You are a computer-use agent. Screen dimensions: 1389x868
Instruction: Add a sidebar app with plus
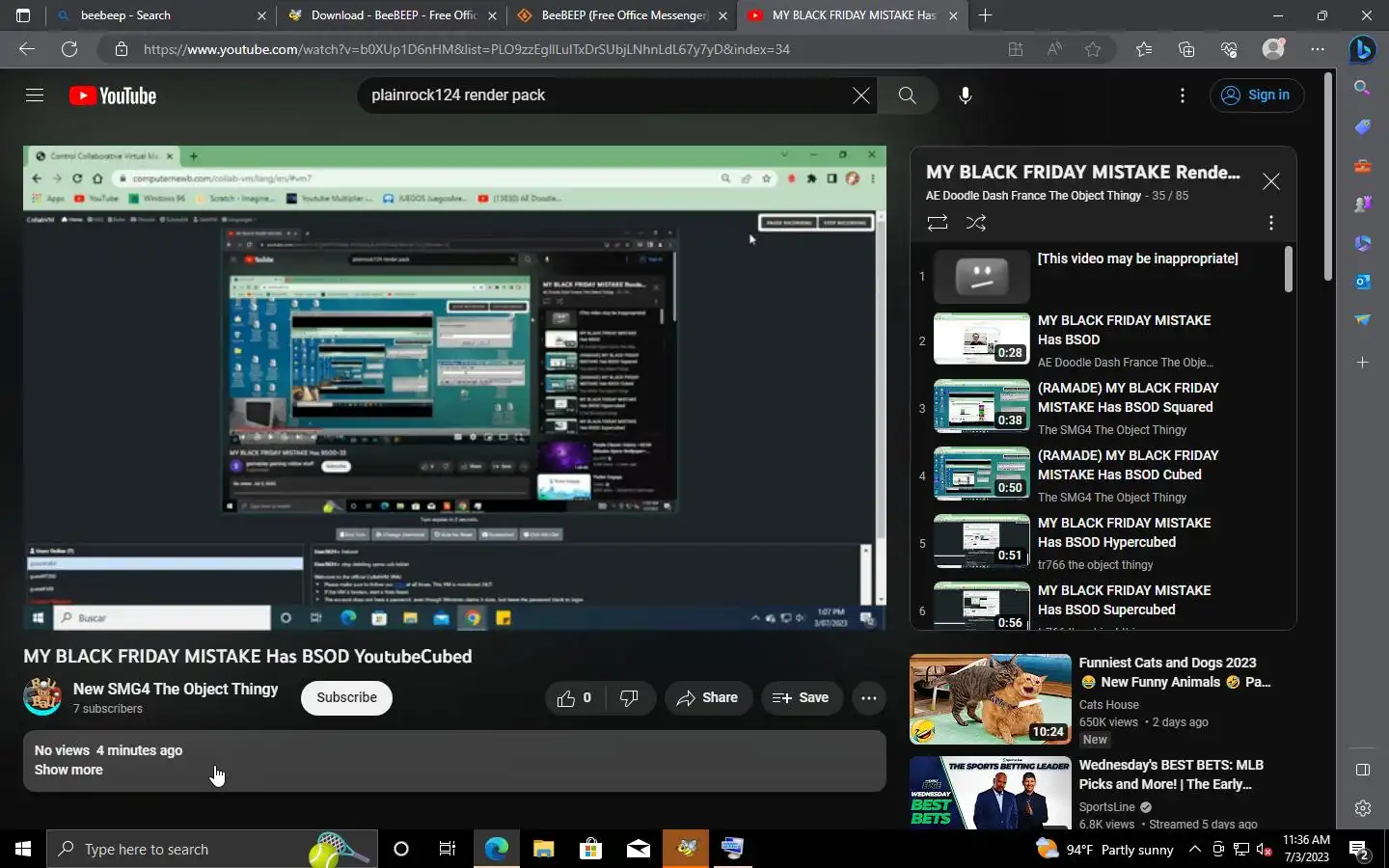pyautogui.click(x=1362, y=363)
